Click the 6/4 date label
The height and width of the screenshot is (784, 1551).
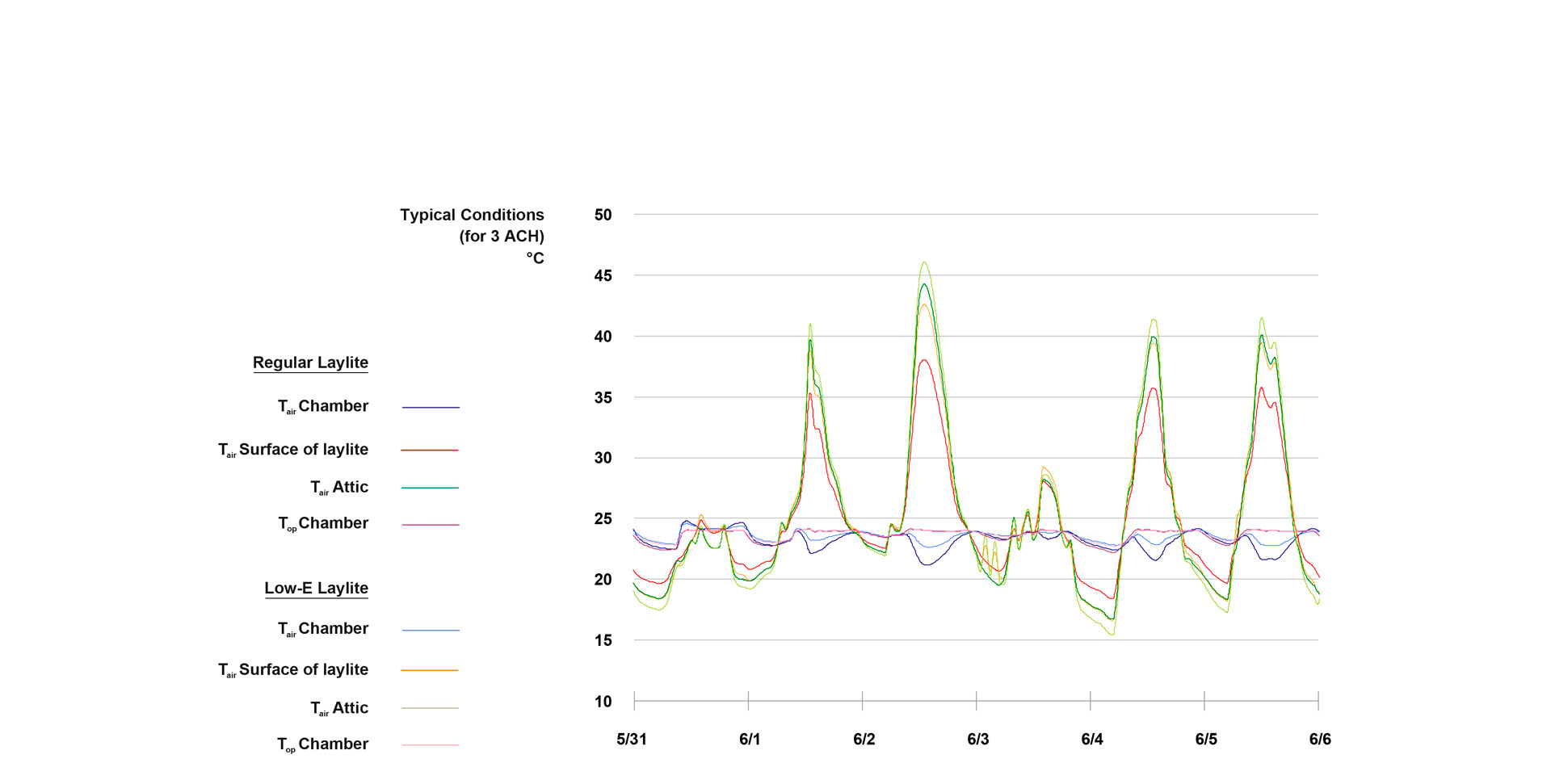pyautogui.click(x=1091, y=739)
